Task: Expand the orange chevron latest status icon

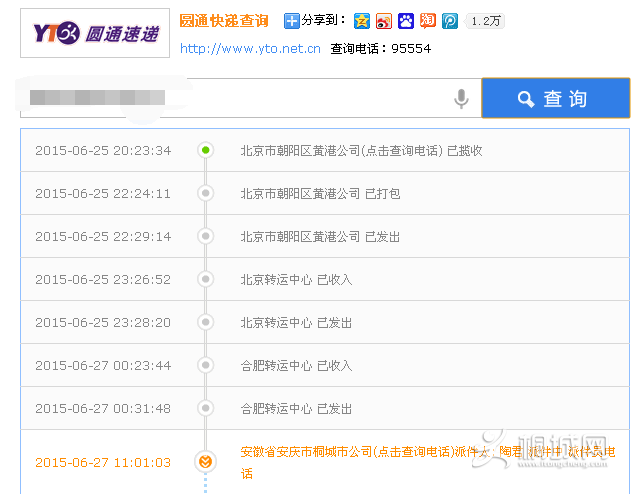Action: (205, 461)
